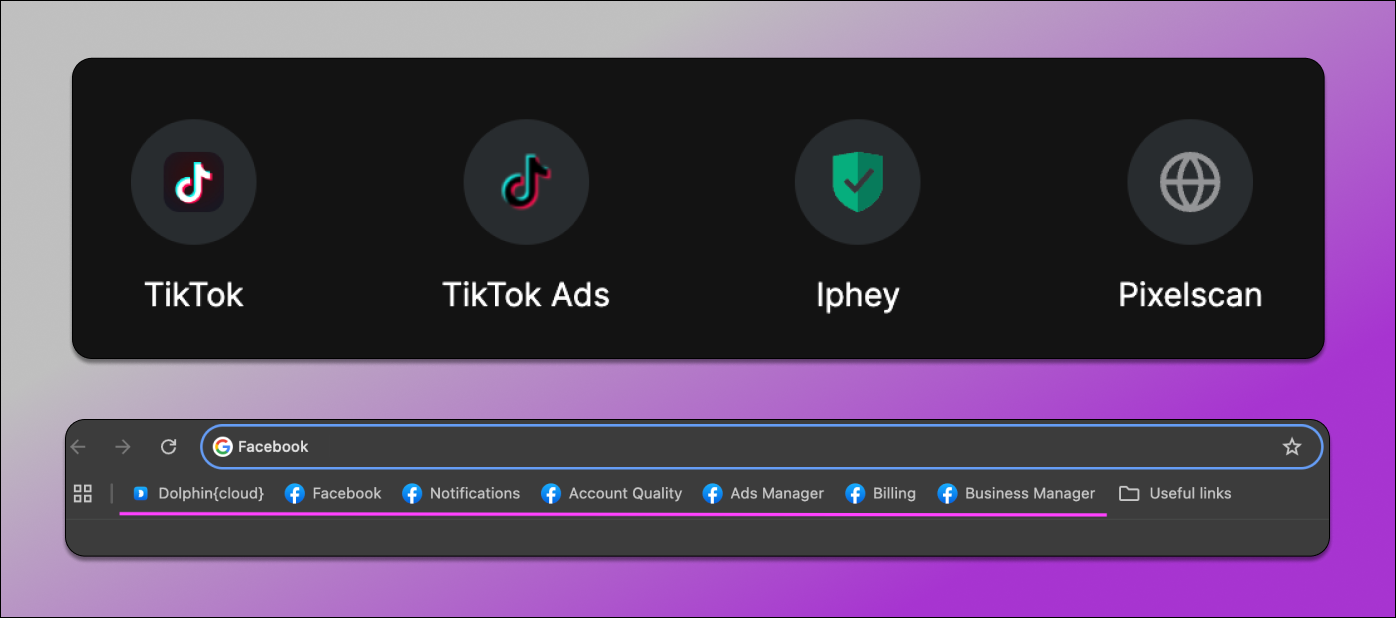Open the apps grid icon in bookmarks bar
The width and height of the screenshot is (1396, 618).
pyautogui.click(x=83, y=493)
